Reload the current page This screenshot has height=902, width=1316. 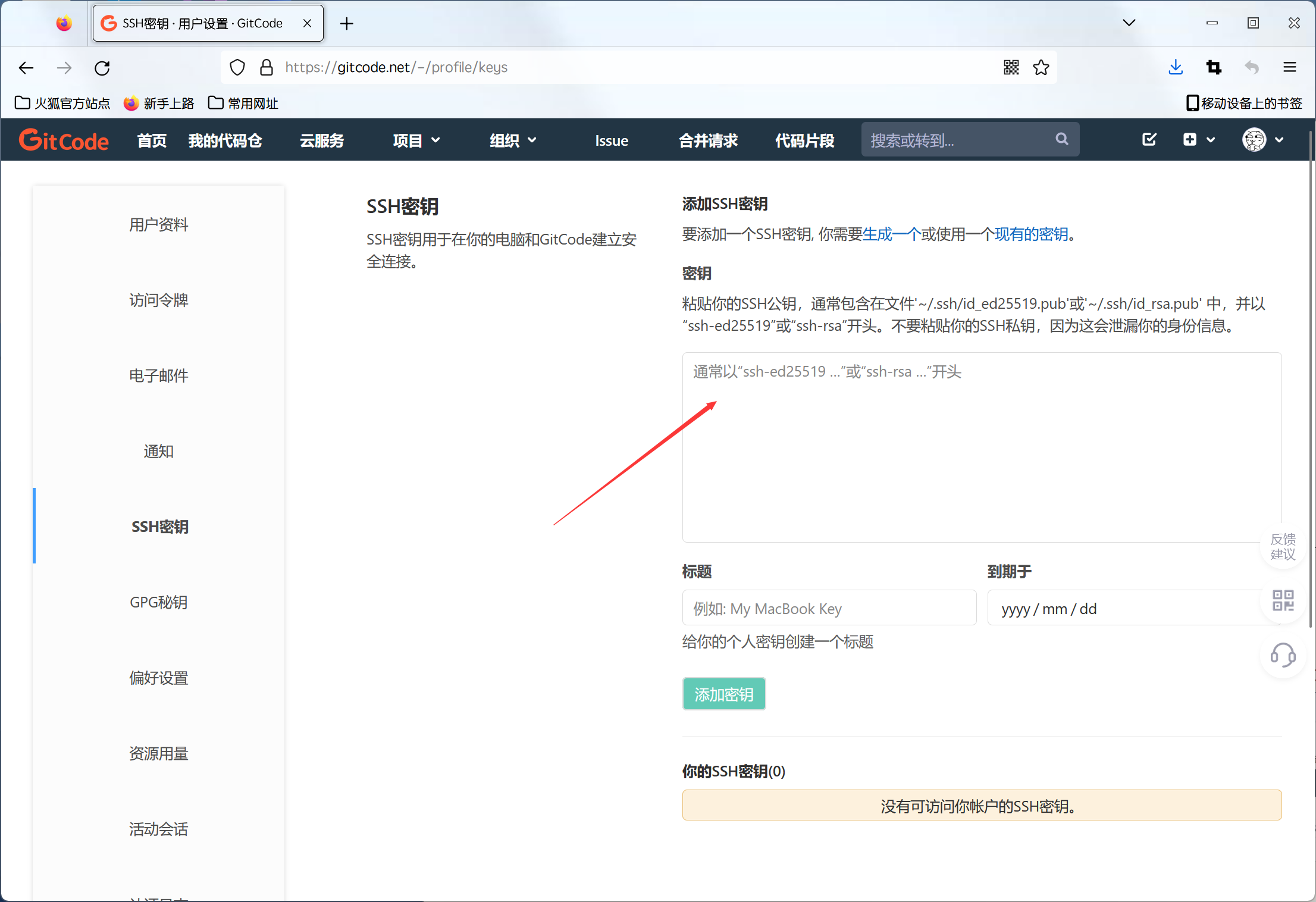tap(102, 68)
